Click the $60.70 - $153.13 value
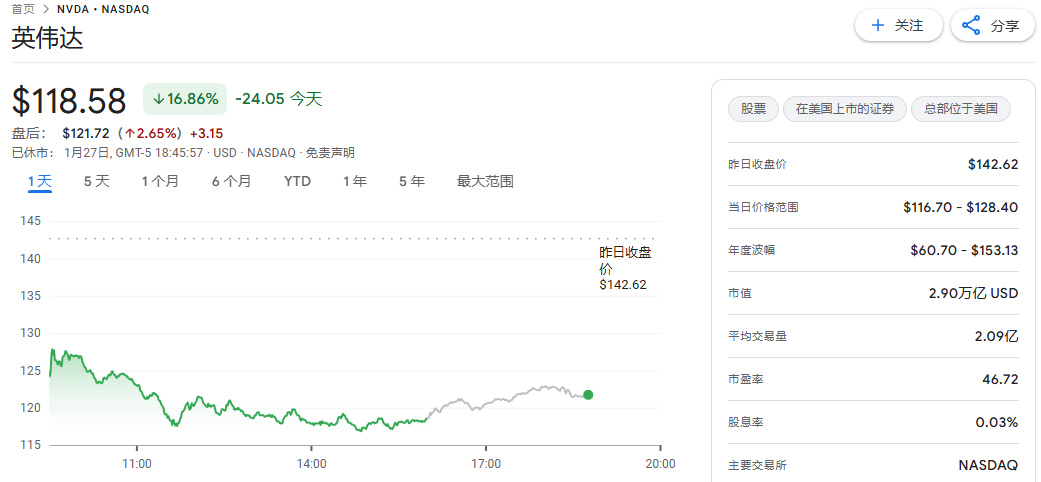Image resolution: width=1041 pixels, height=482 pixels. pos(965,250)
